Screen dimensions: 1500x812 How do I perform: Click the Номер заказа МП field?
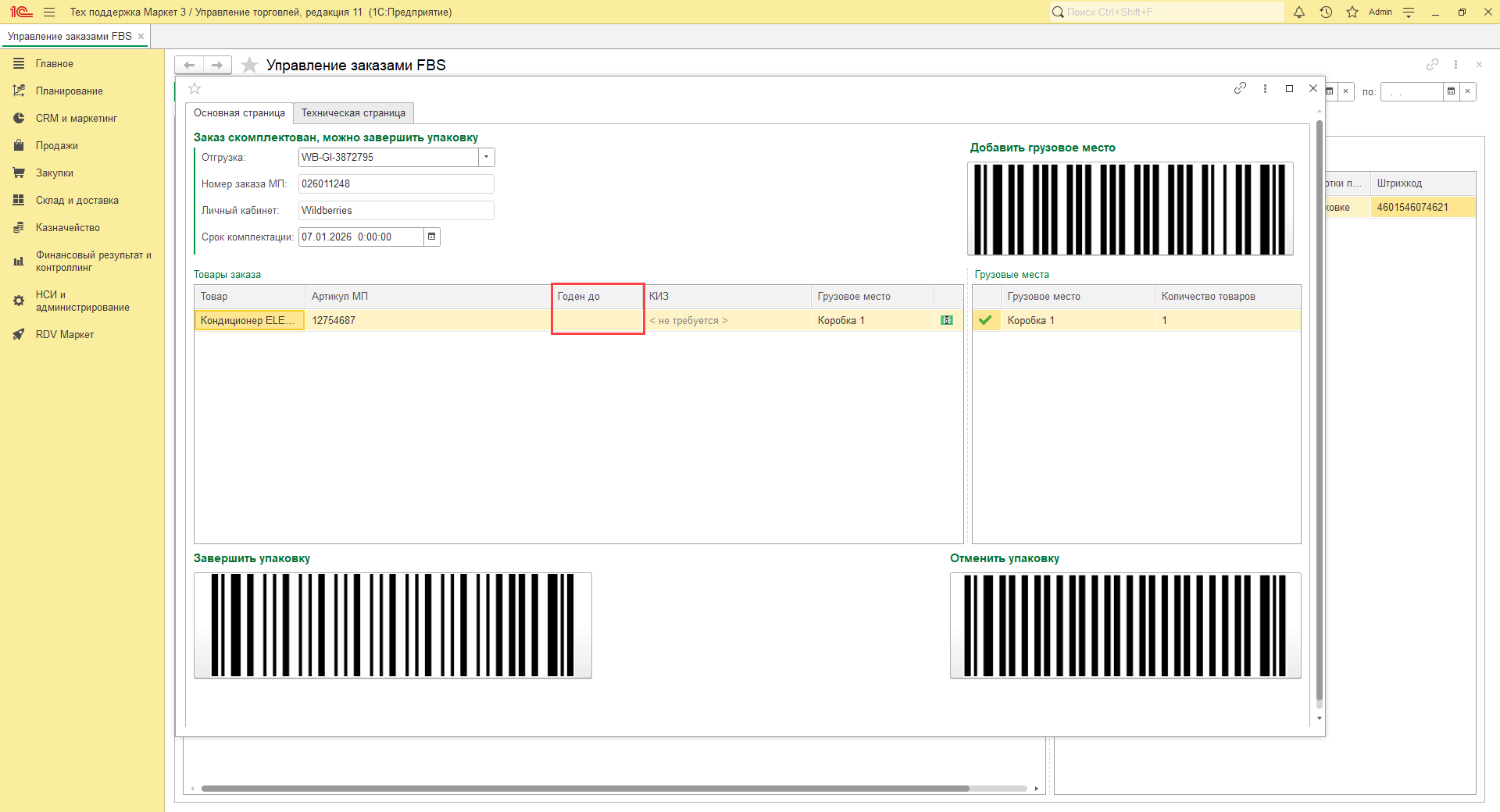396,184
